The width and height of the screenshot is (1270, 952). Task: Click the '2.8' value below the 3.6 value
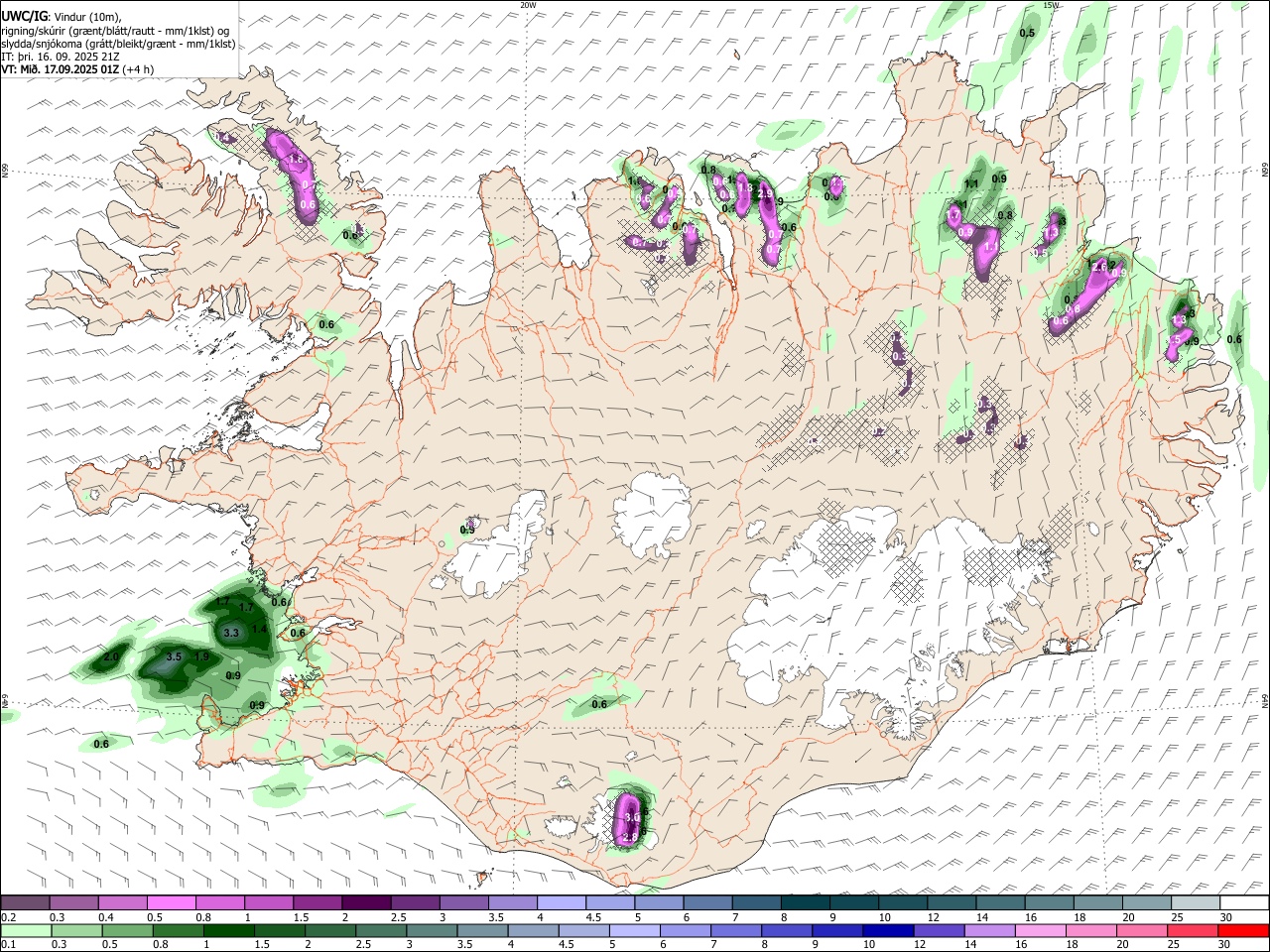[630, 838]
